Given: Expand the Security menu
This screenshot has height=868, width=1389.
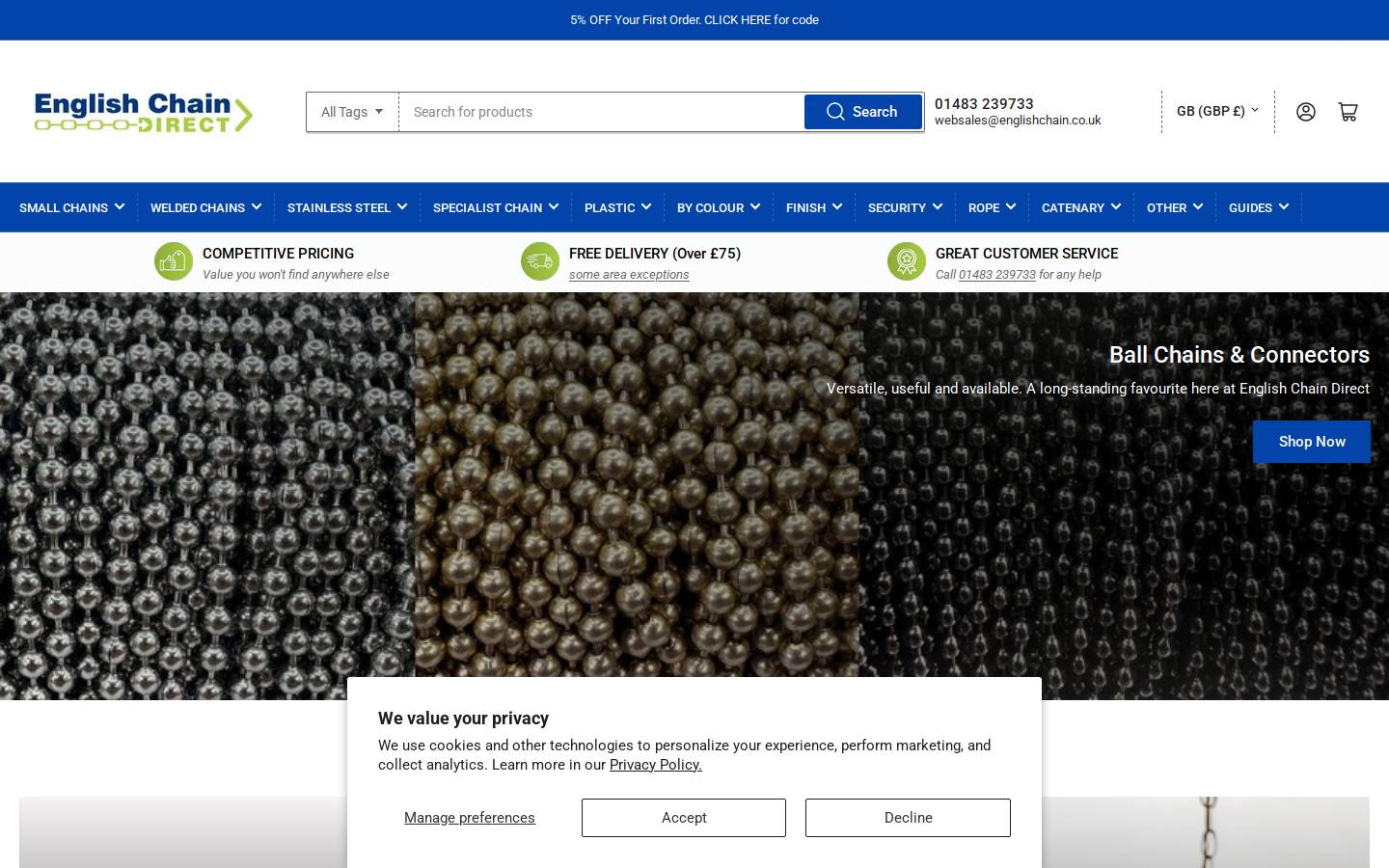Looking at the screenshot, I should 906,207.
